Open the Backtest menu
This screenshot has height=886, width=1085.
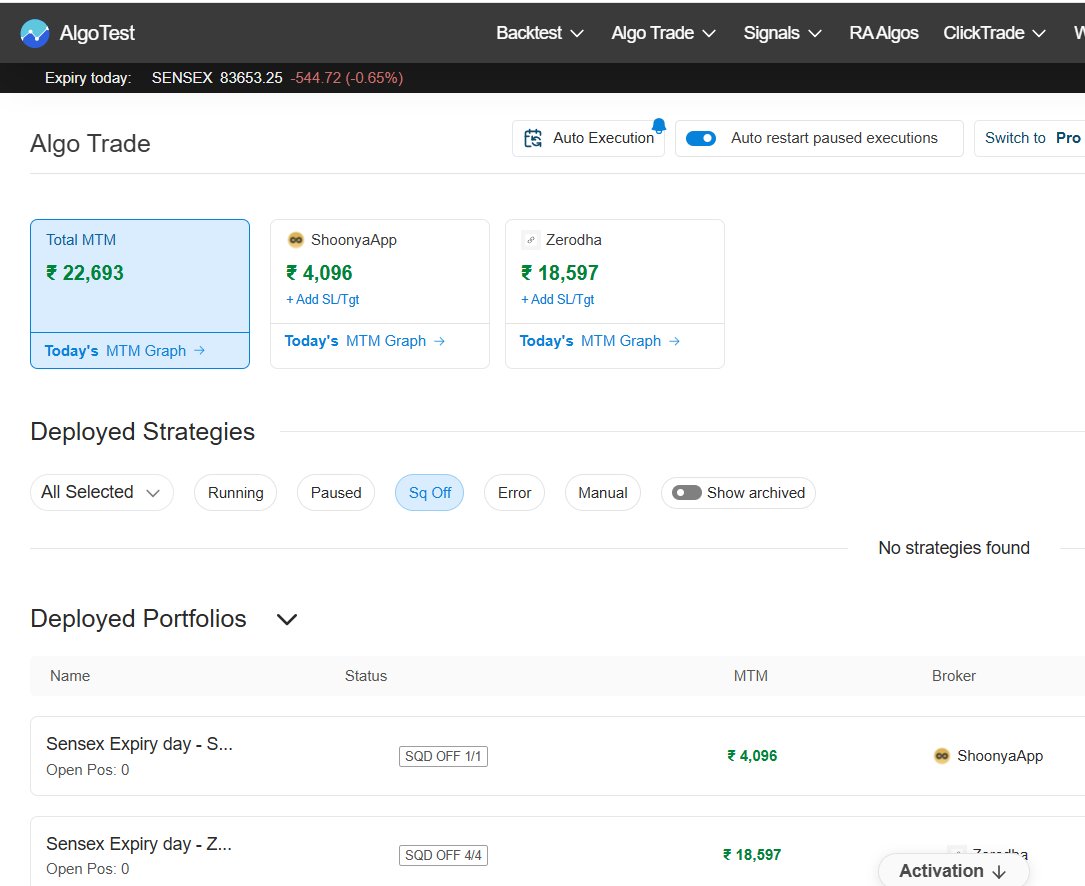pos(540,33)
